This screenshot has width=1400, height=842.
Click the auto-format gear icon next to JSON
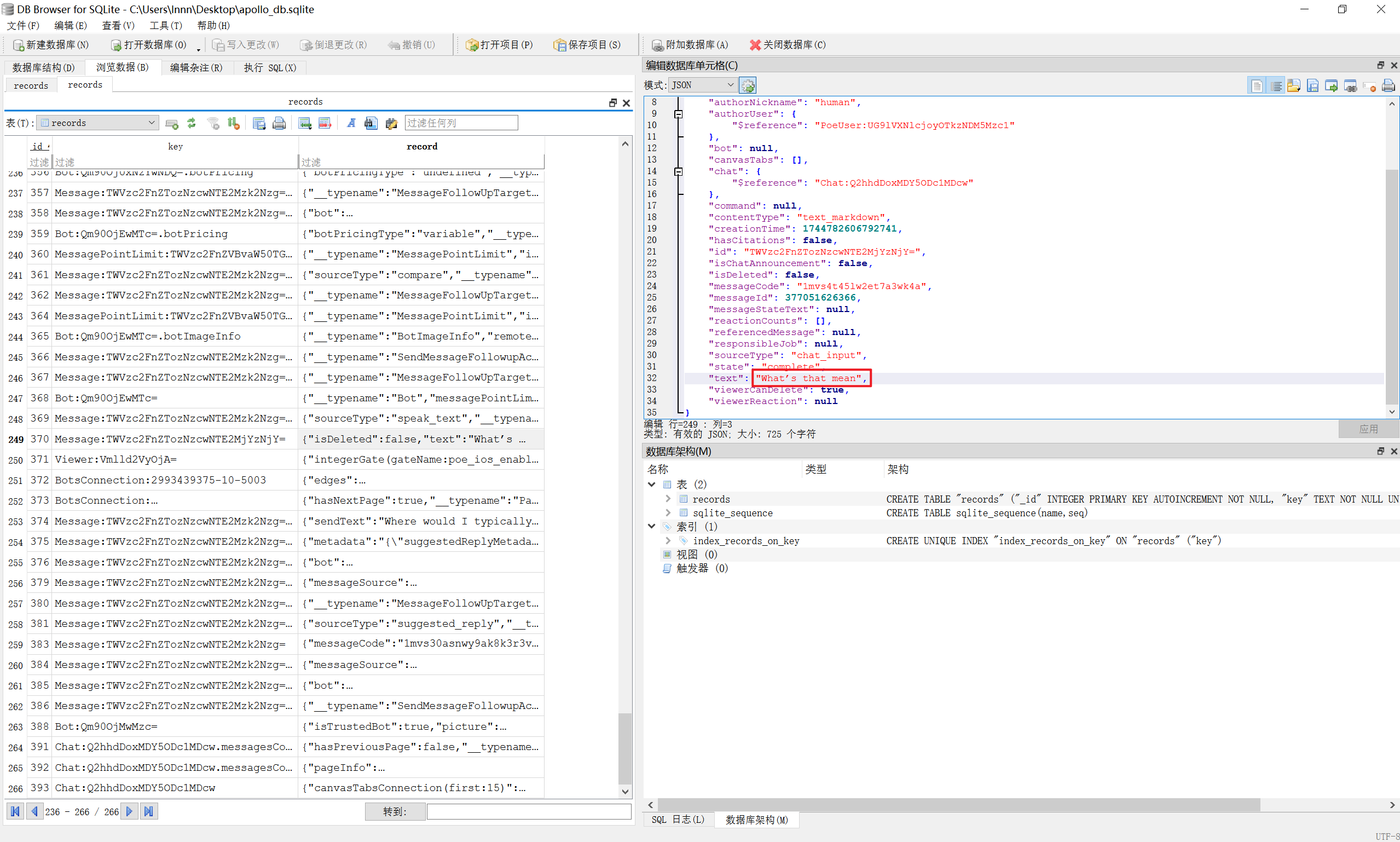(x=748, y=85)
